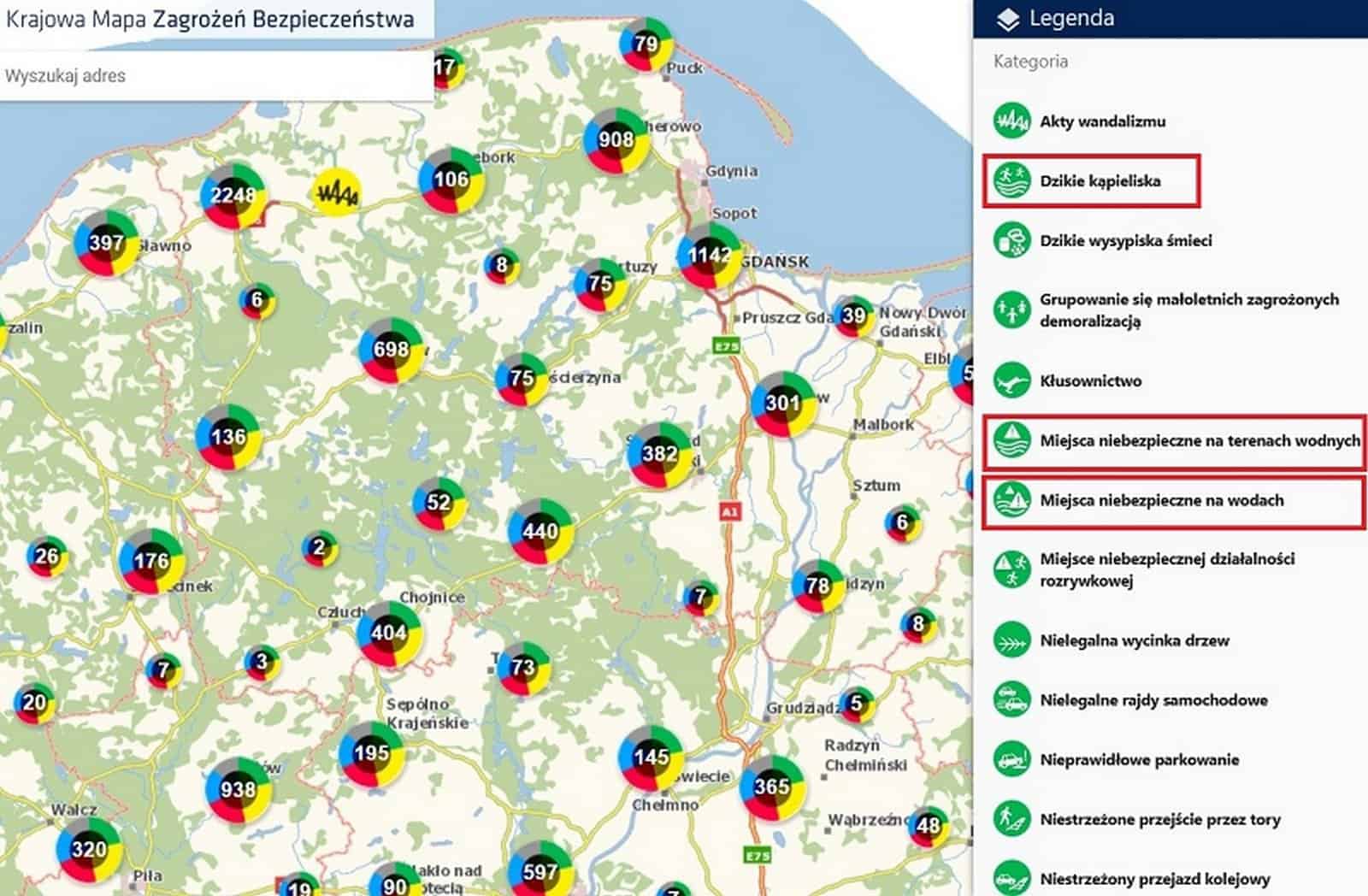1368x896 pixels.
Task: Open the Legenda panel header
Action: [x=1071, y=19]
